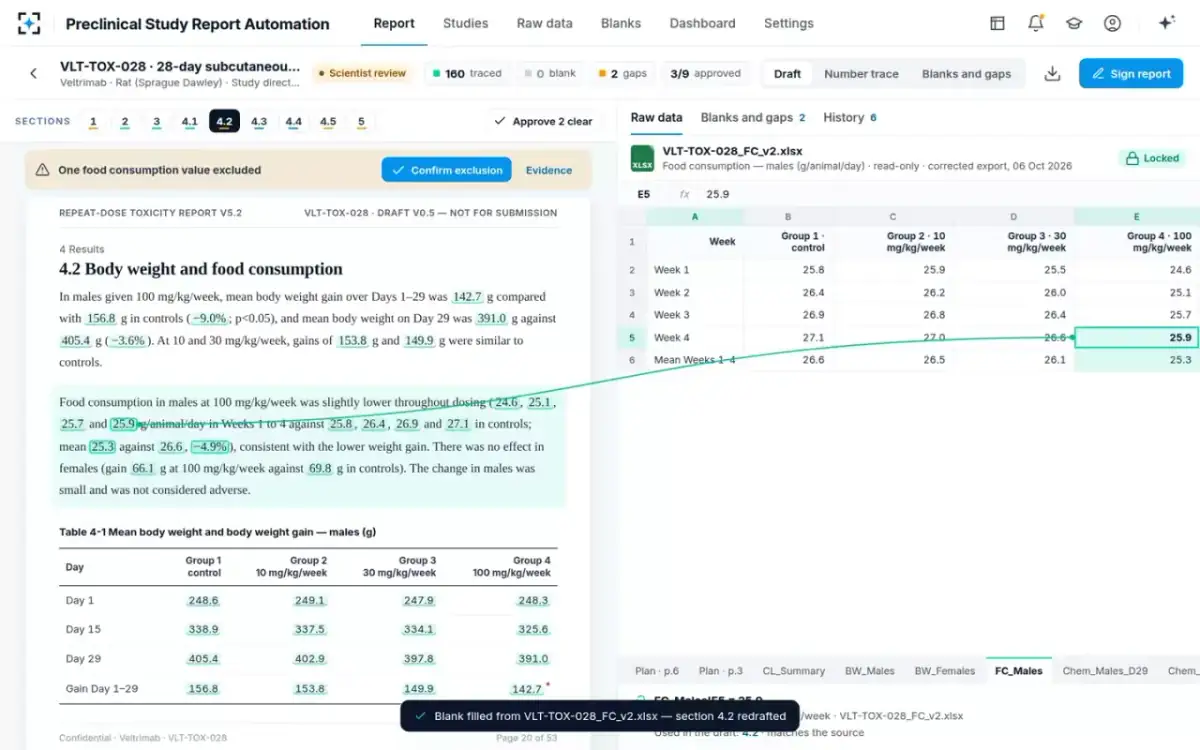Viewport: 1200px width, 750px height.
Task: Click highlighted 25.9 value in food consumption text
Action: (123, 424)
